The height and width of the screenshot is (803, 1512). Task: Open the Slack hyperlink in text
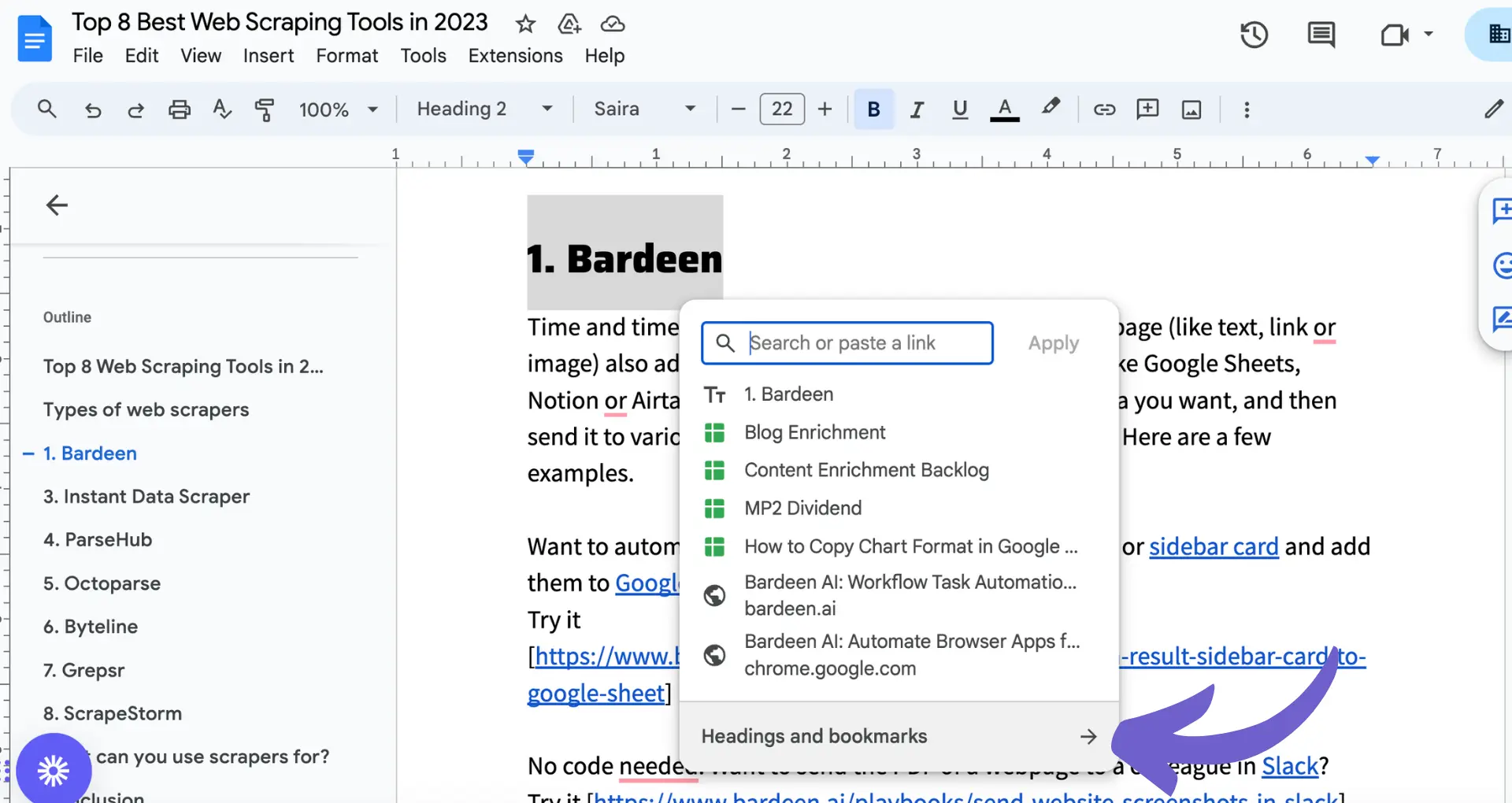1290,766
